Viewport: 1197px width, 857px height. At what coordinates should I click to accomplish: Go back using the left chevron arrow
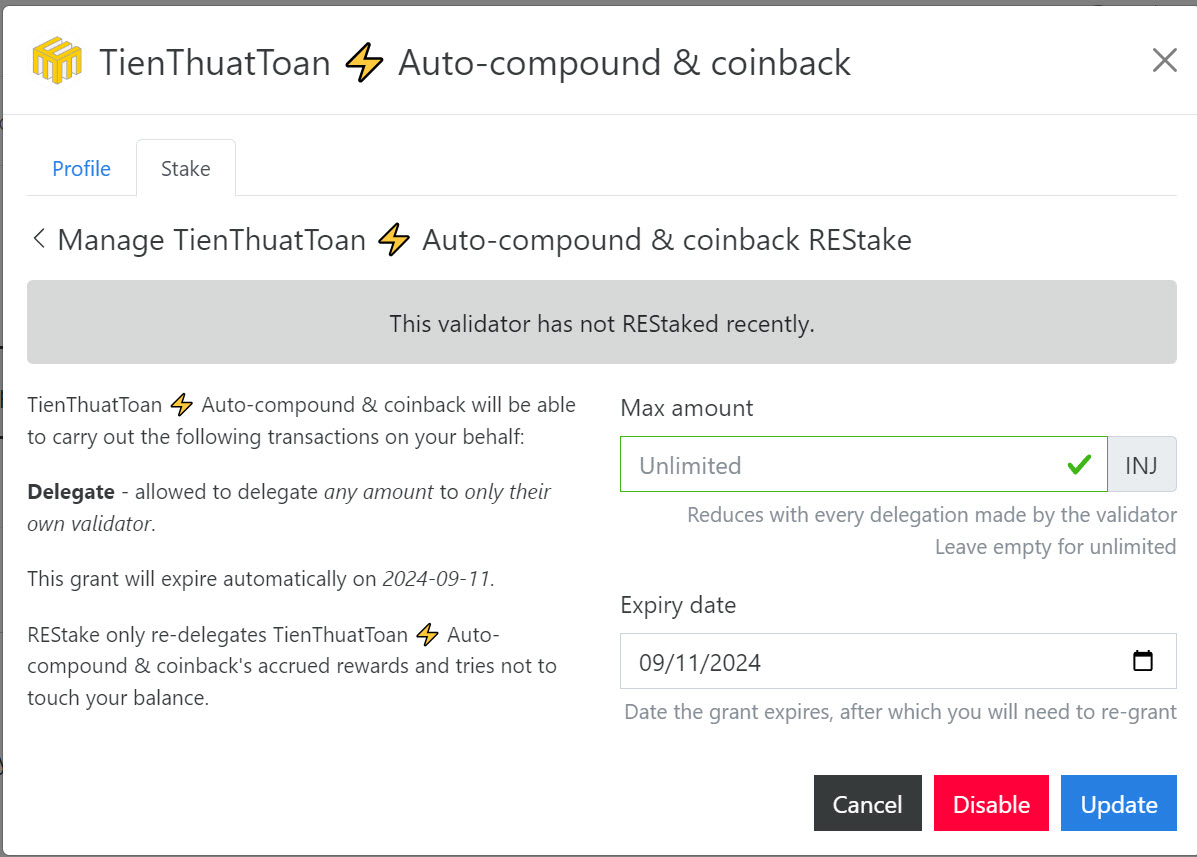pyautogui.click(x=39, y=239)
